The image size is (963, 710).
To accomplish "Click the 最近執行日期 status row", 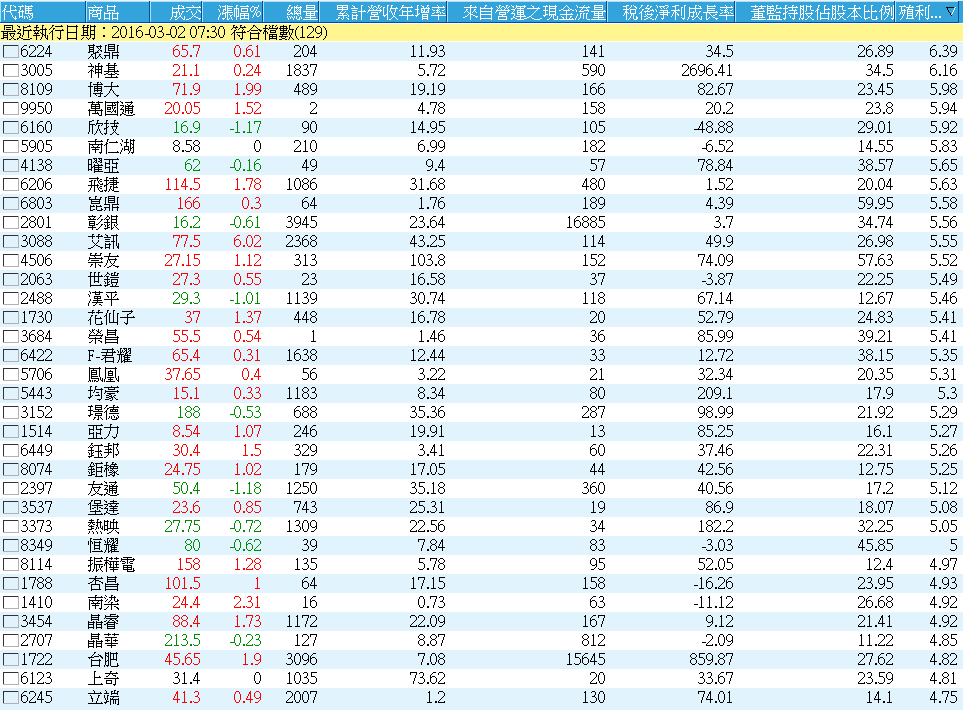I will click(180, 33).
